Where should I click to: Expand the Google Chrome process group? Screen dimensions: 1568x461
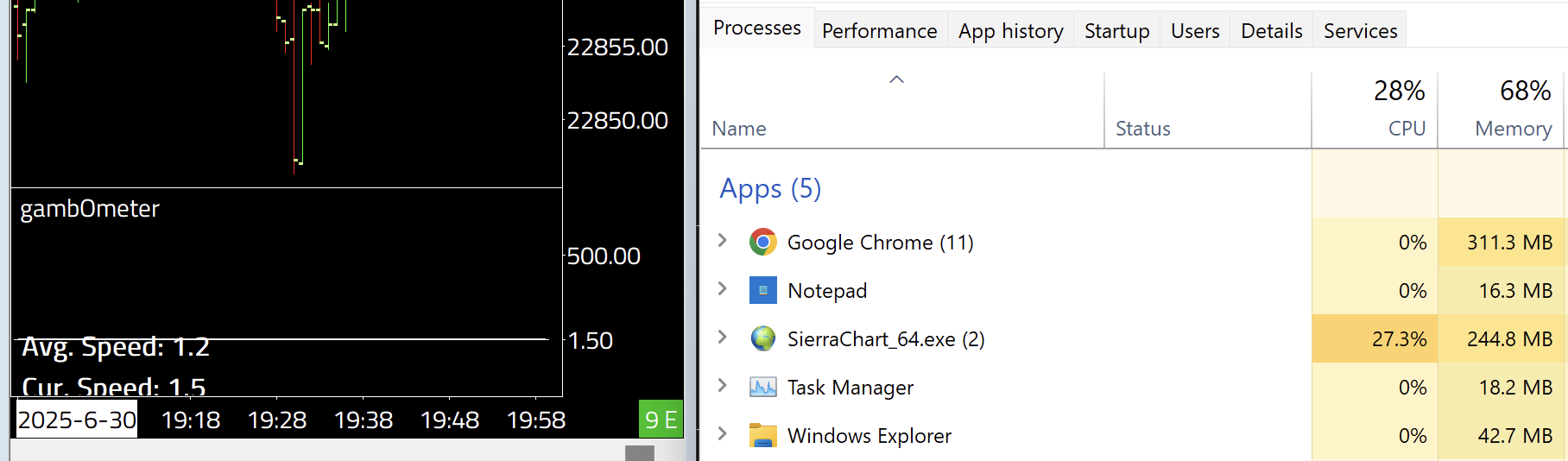click(723, 241)
